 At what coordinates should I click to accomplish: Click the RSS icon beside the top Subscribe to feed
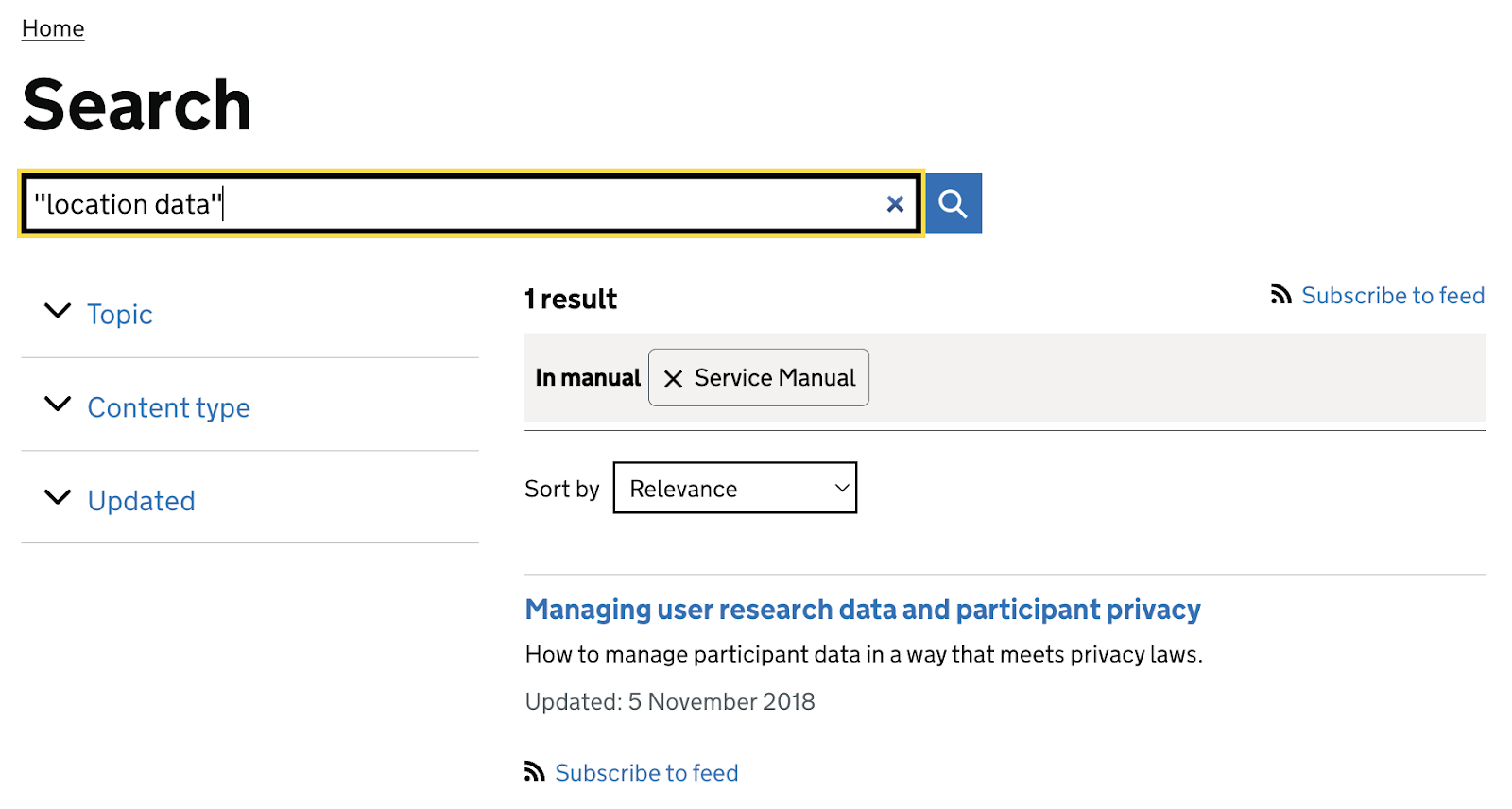pyautogui.click(x=1280, y=295)
